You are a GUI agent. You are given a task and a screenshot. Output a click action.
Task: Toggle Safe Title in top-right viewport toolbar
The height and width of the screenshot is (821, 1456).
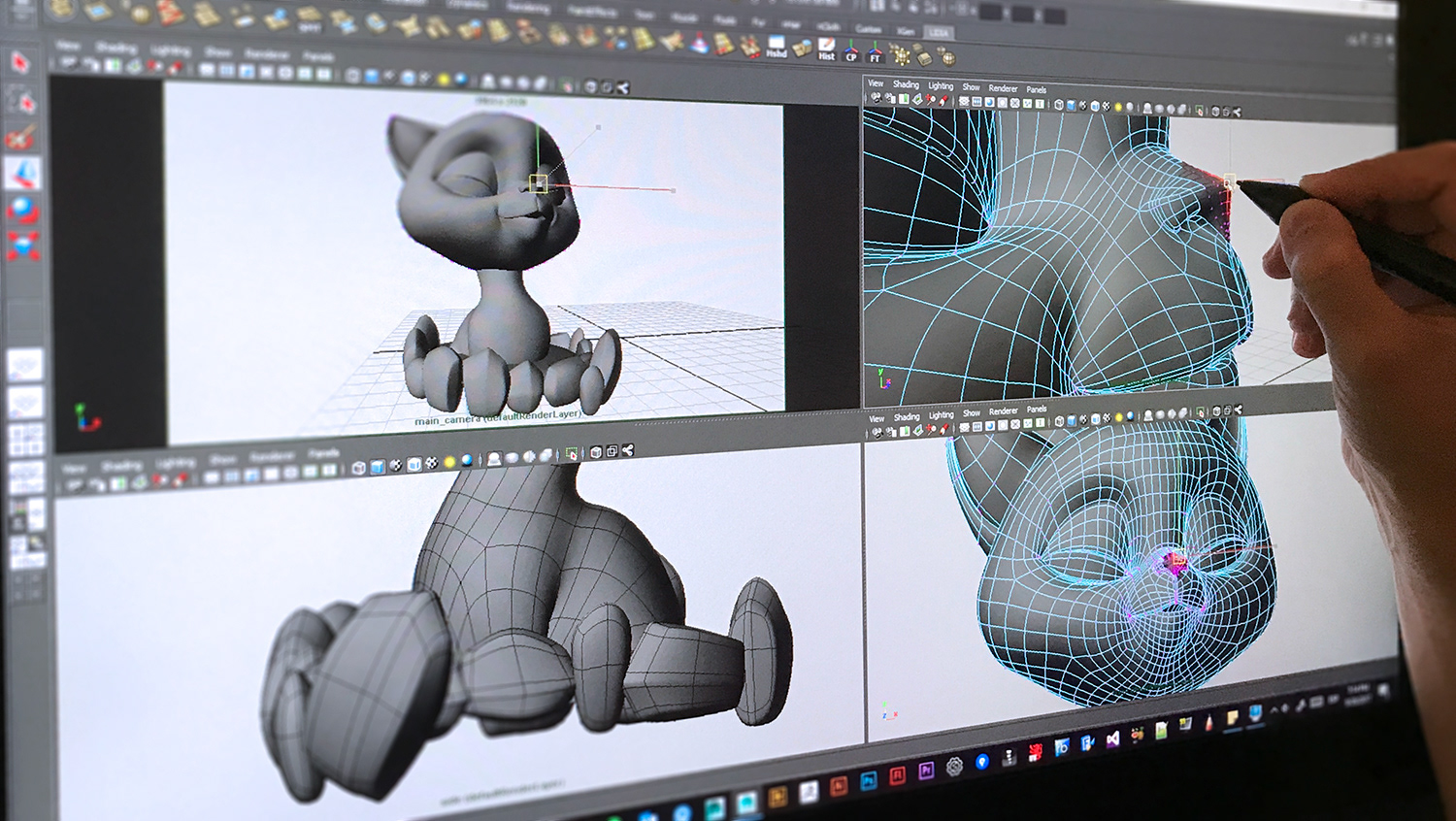[x=1040, y=104]
